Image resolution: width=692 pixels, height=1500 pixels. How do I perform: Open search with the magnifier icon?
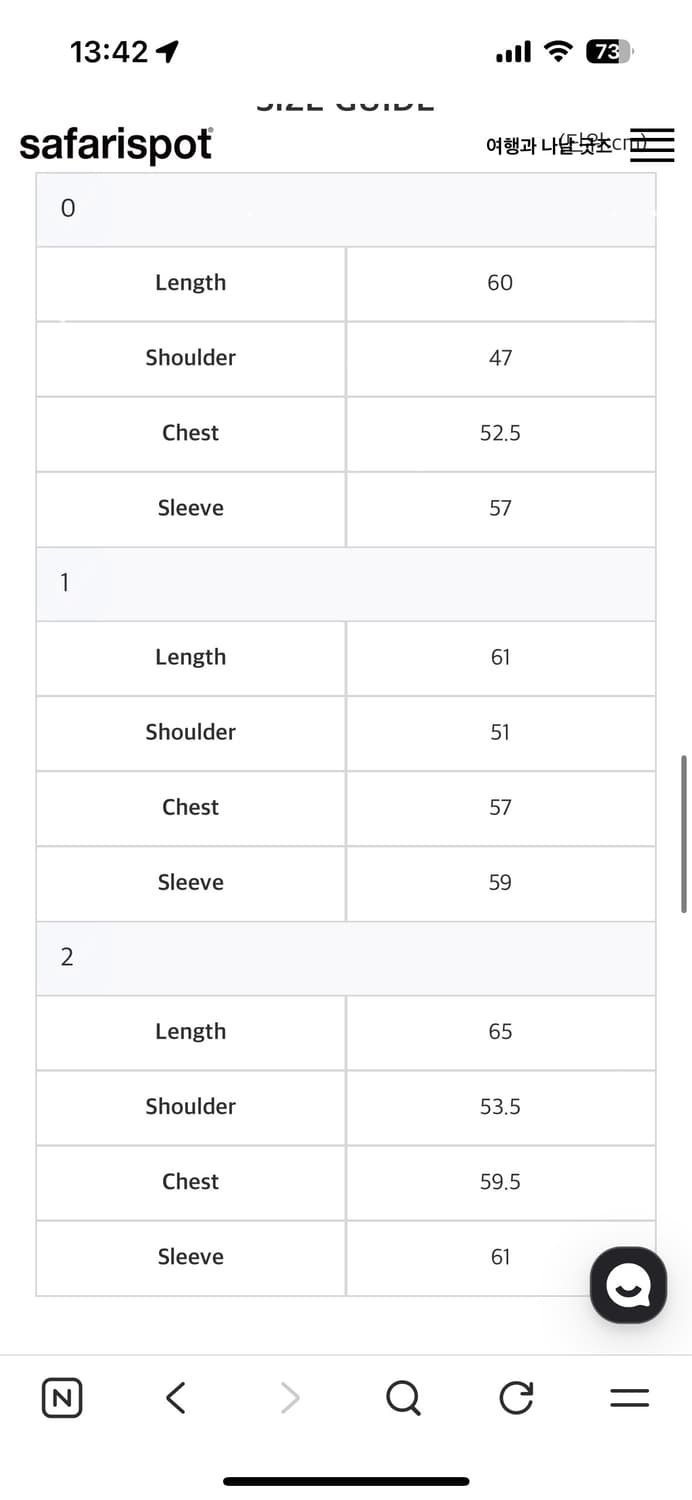coord(403,1397)
